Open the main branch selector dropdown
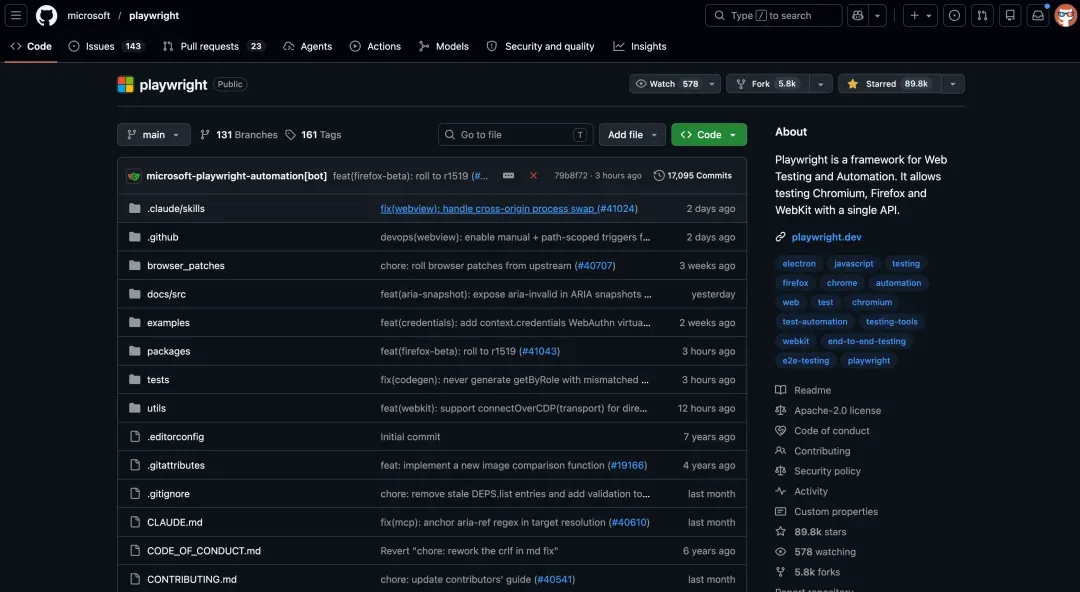This screenshot has height=592, width=1080. pyautogui.click(x=154, y=134)
